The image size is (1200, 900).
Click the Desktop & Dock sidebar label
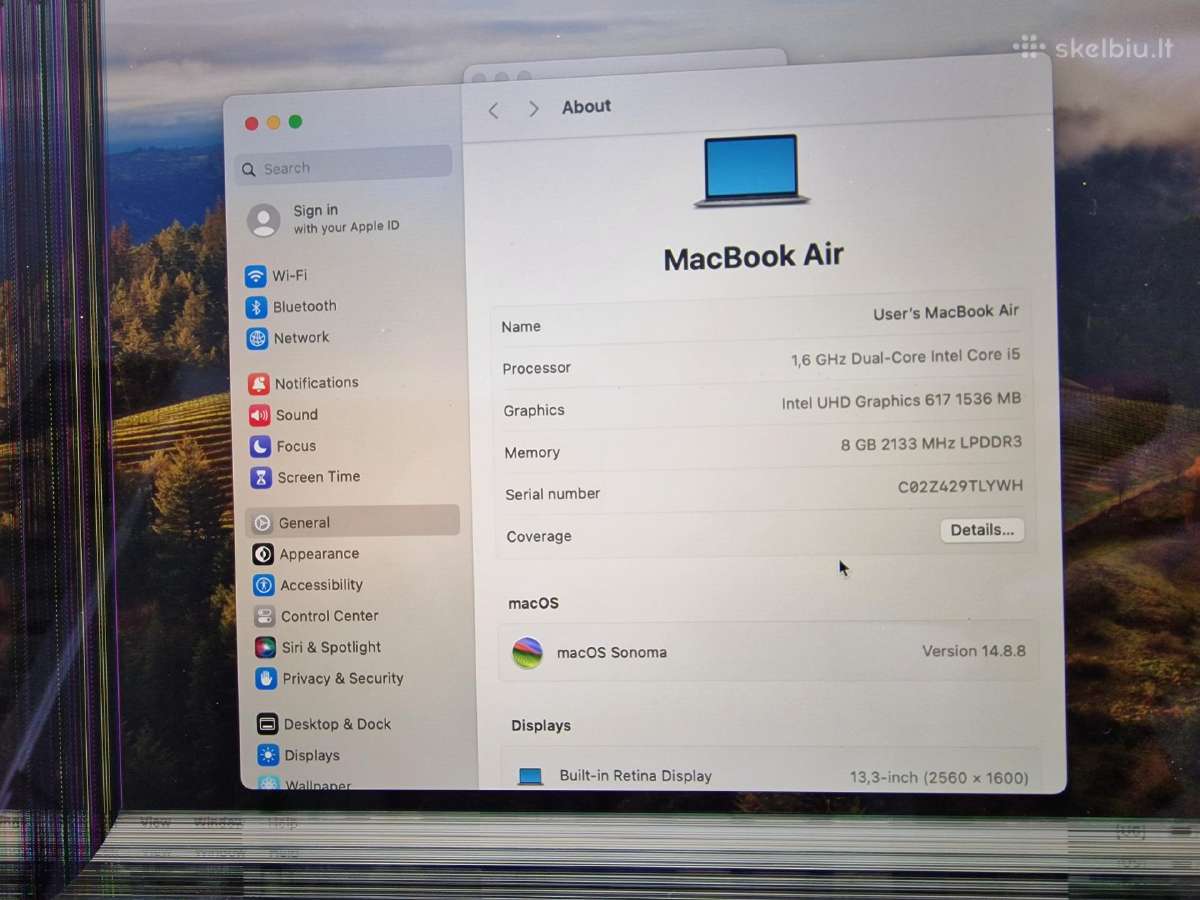(337, 724)
